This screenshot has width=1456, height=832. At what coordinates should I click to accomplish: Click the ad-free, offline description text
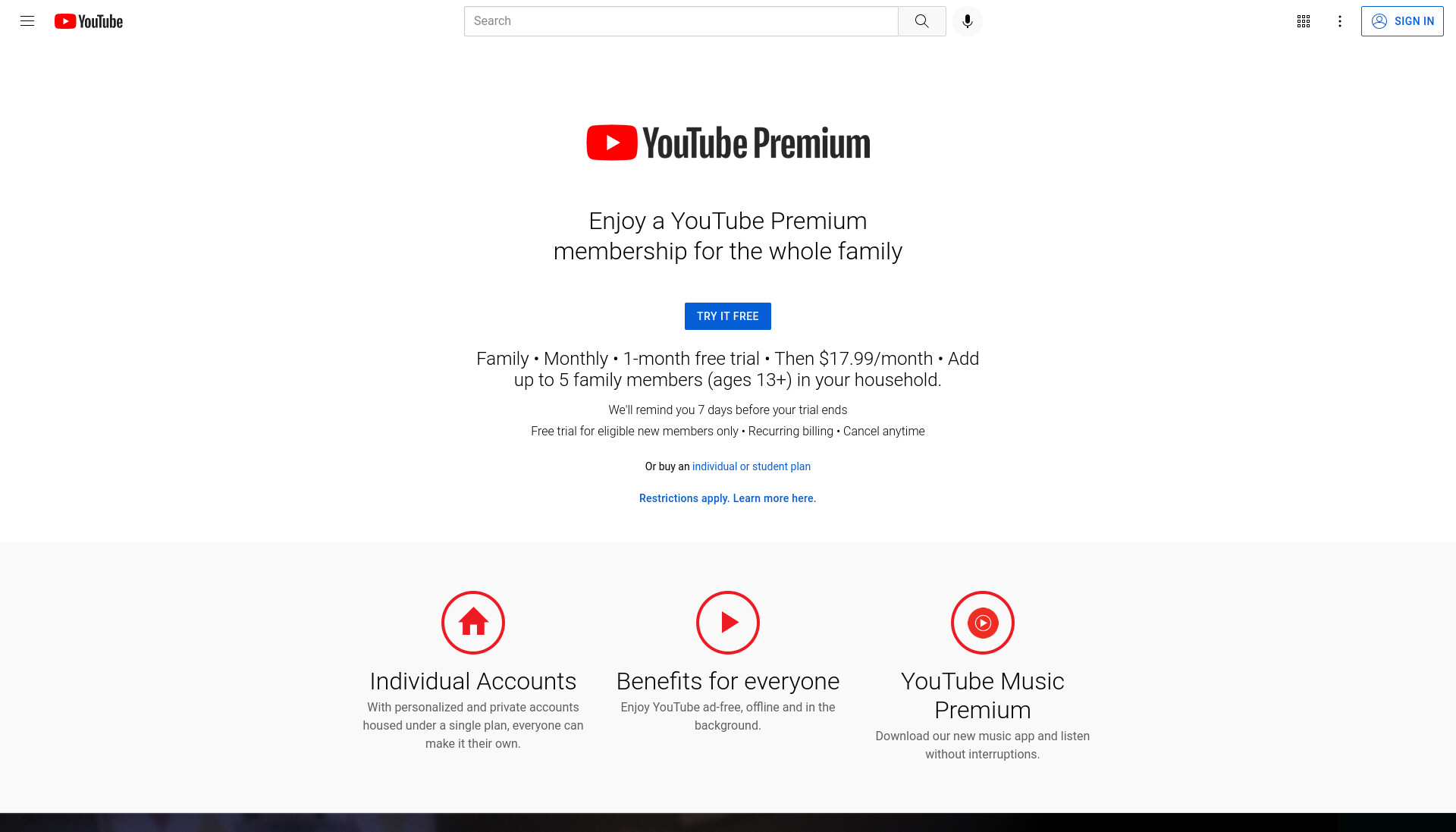click(728, 716)
